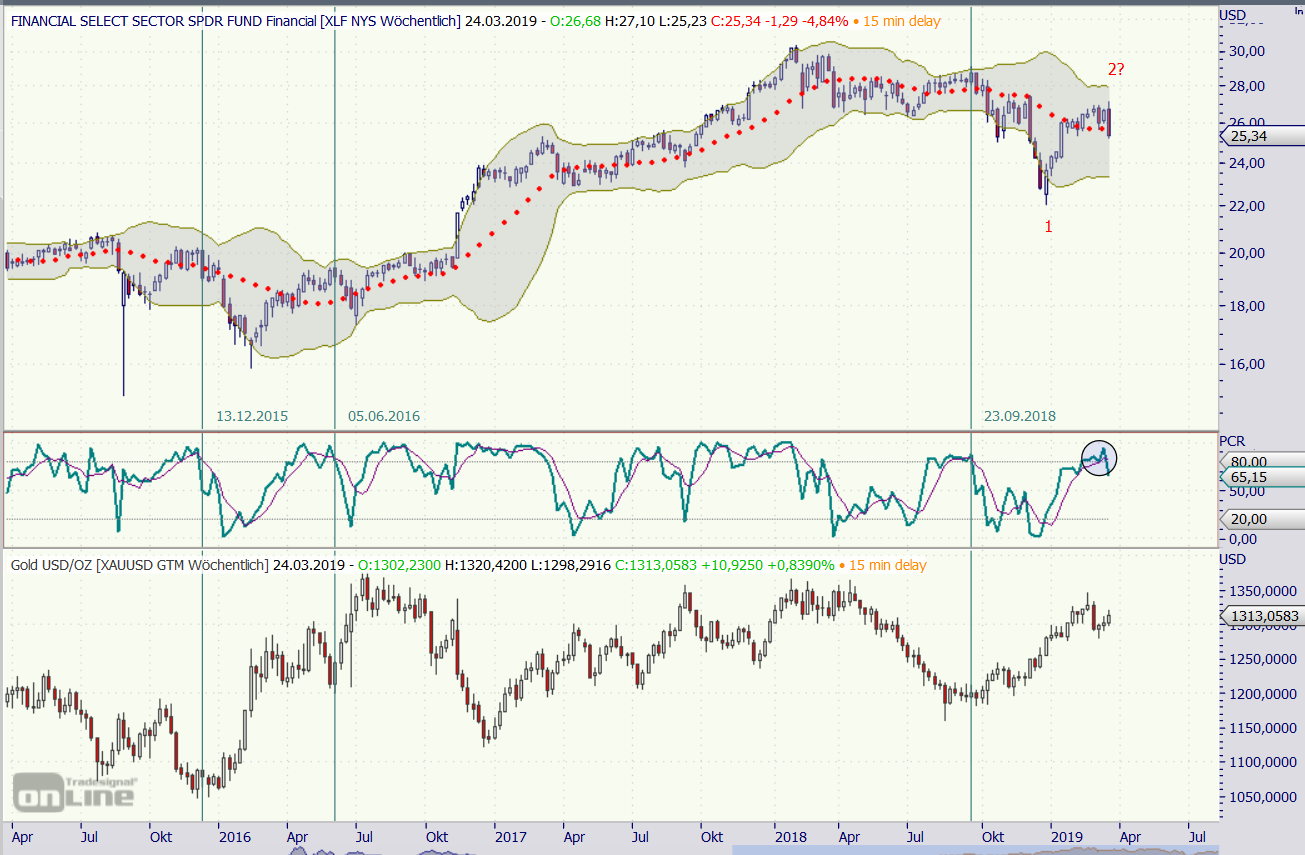
Task: Click the 'USD' label of the XLF price axis
Action: (x=1232, y=14)
